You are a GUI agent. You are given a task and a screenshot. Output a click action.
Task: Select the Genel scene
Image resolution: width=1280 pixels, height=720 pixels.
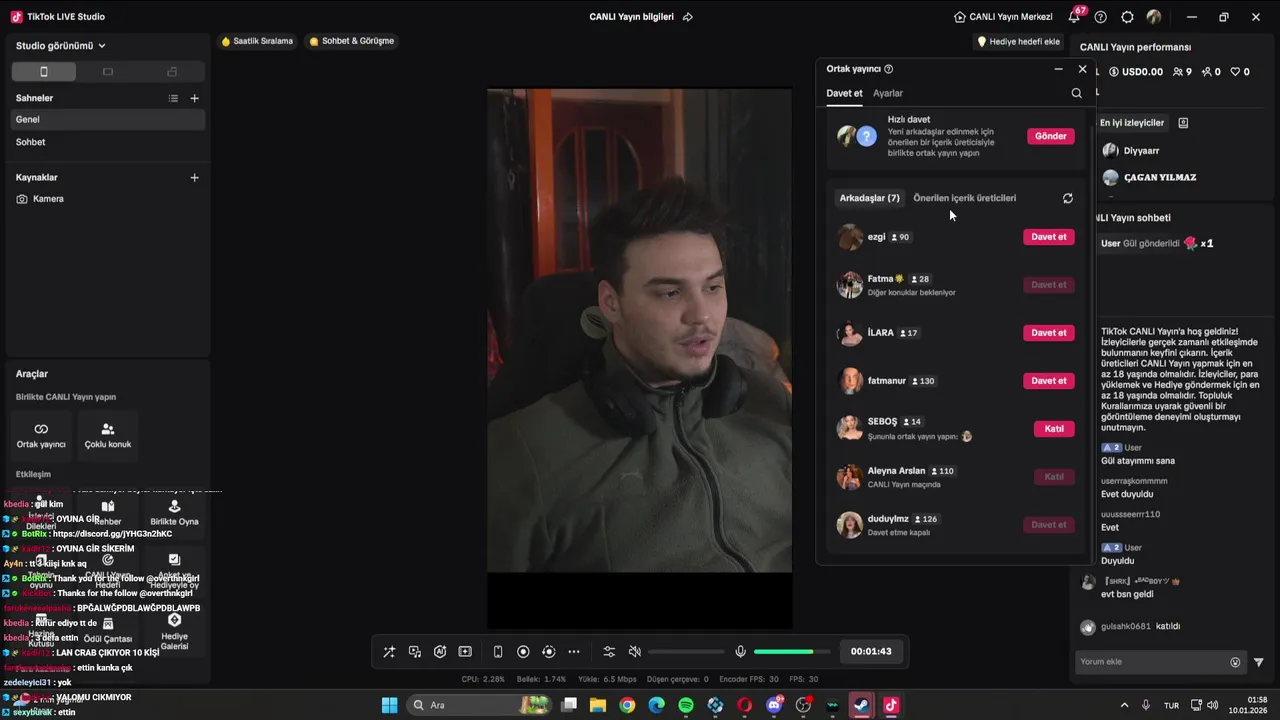(108, 119)
